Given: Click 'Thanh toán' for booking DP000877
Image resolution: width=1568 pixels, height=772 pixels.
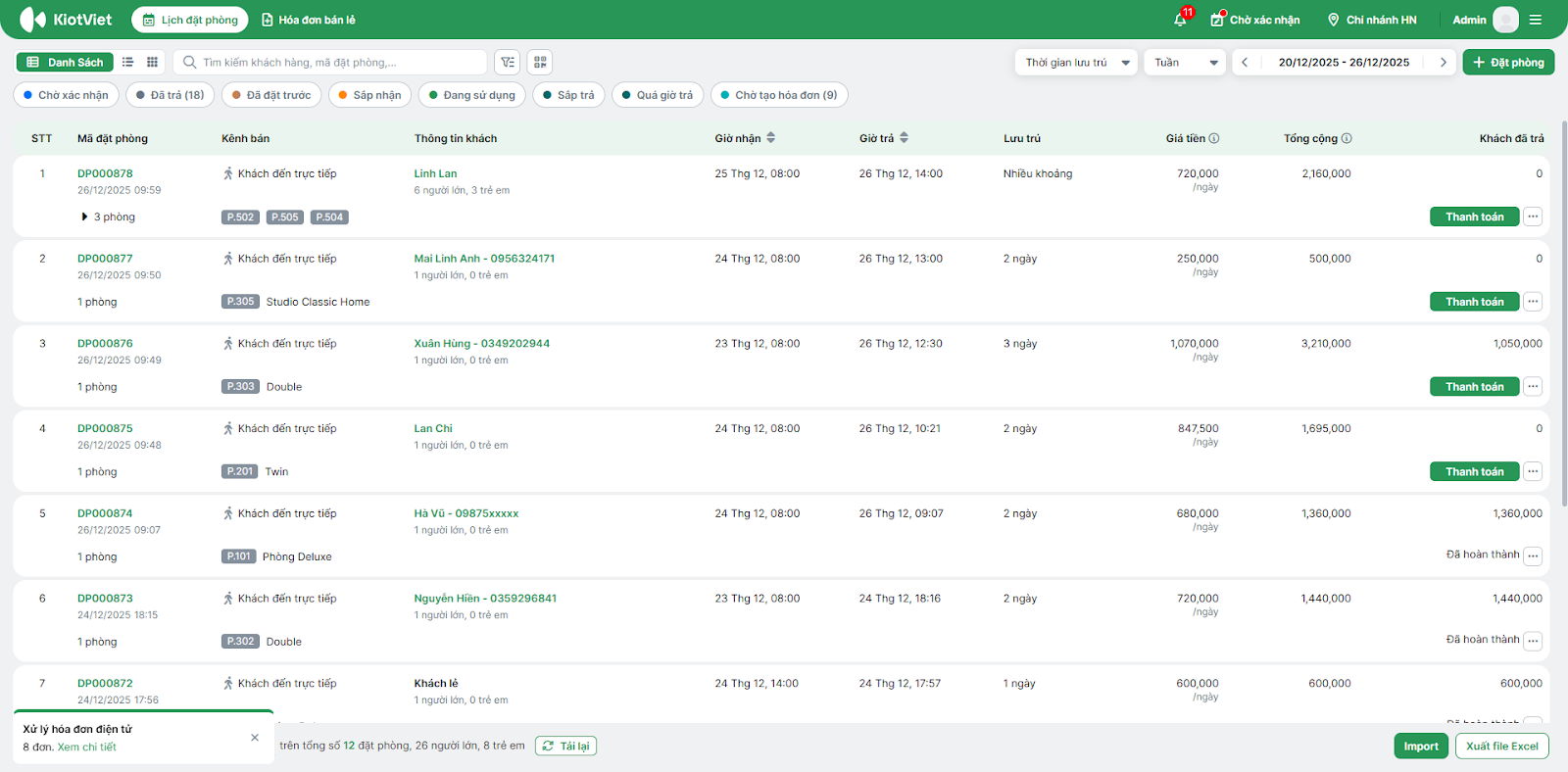Looking at the screenshot, I should (1474, 302).
